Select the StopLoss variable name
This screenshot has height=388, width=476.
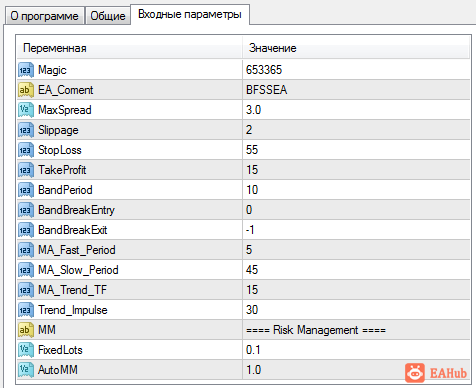click(x=60, y=150)
